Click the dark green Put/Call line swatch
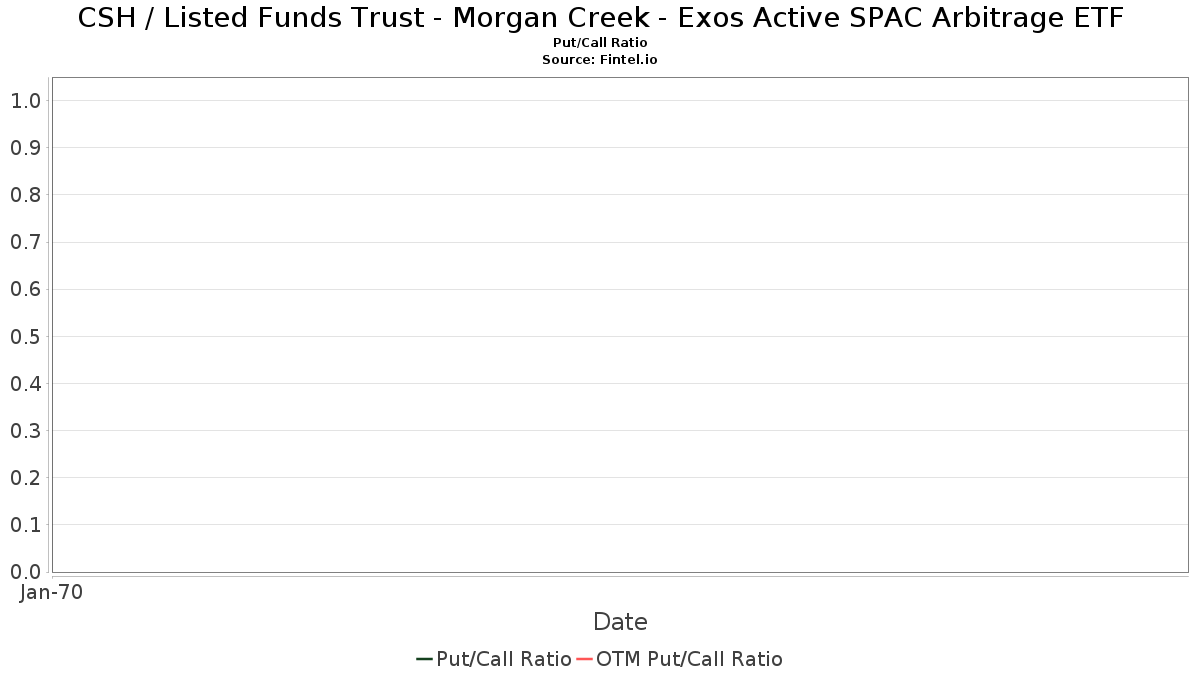Screen dimensions: 1200x675 (x=424, y=659)
